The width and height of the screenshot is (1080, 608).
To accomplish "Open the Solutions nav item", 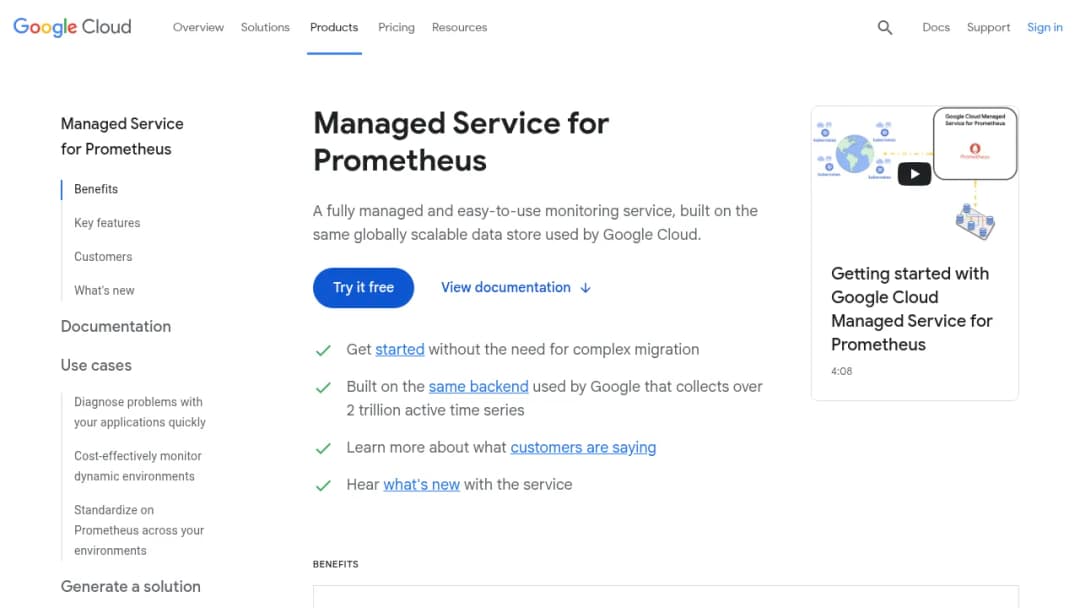I will [265, 28].
